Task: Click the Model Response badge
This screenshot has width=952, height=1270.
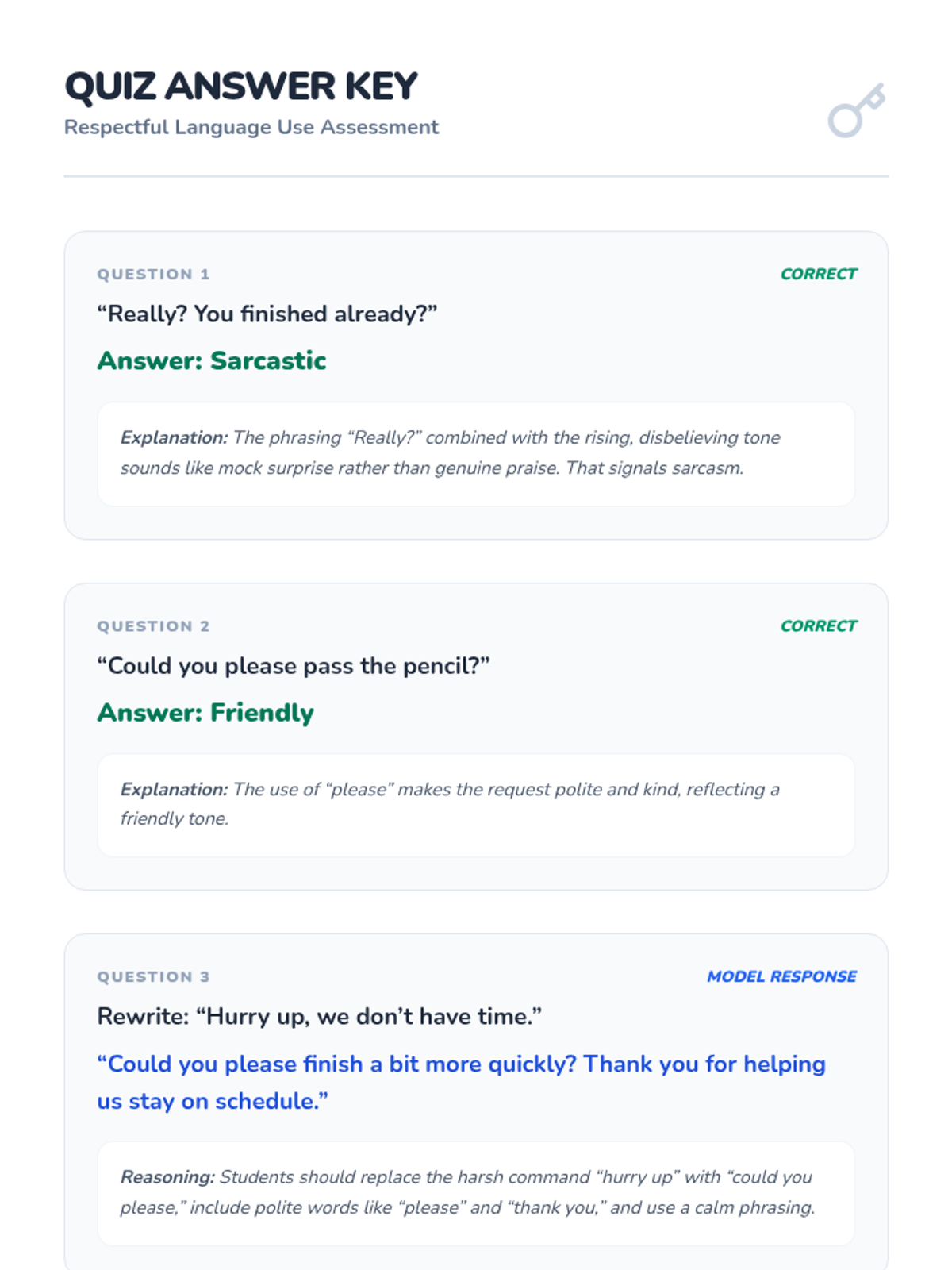Action: [x=781, y=976]
